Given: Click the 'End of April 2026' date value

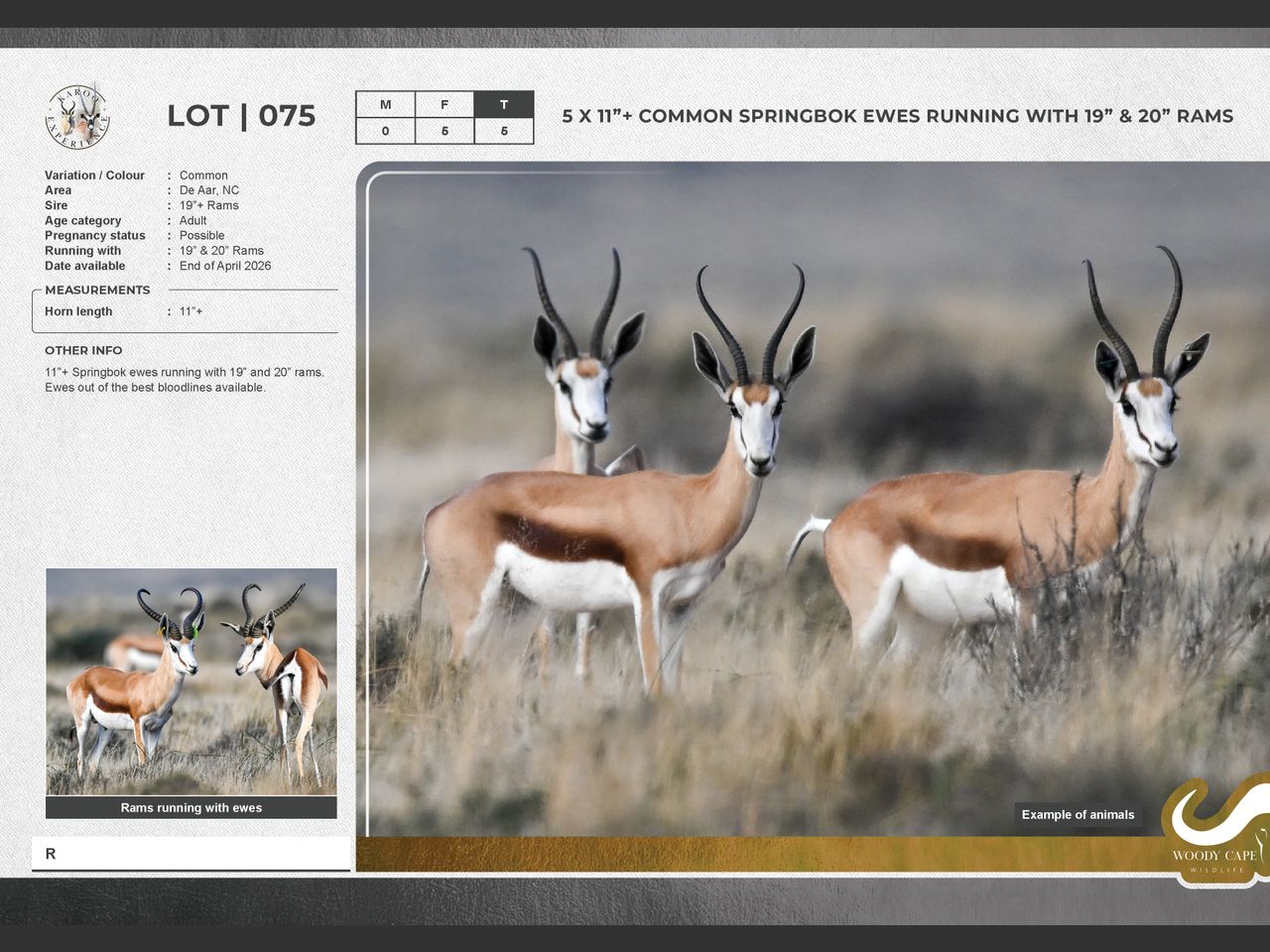Looking at the screenshot, I should coord(225,266).
